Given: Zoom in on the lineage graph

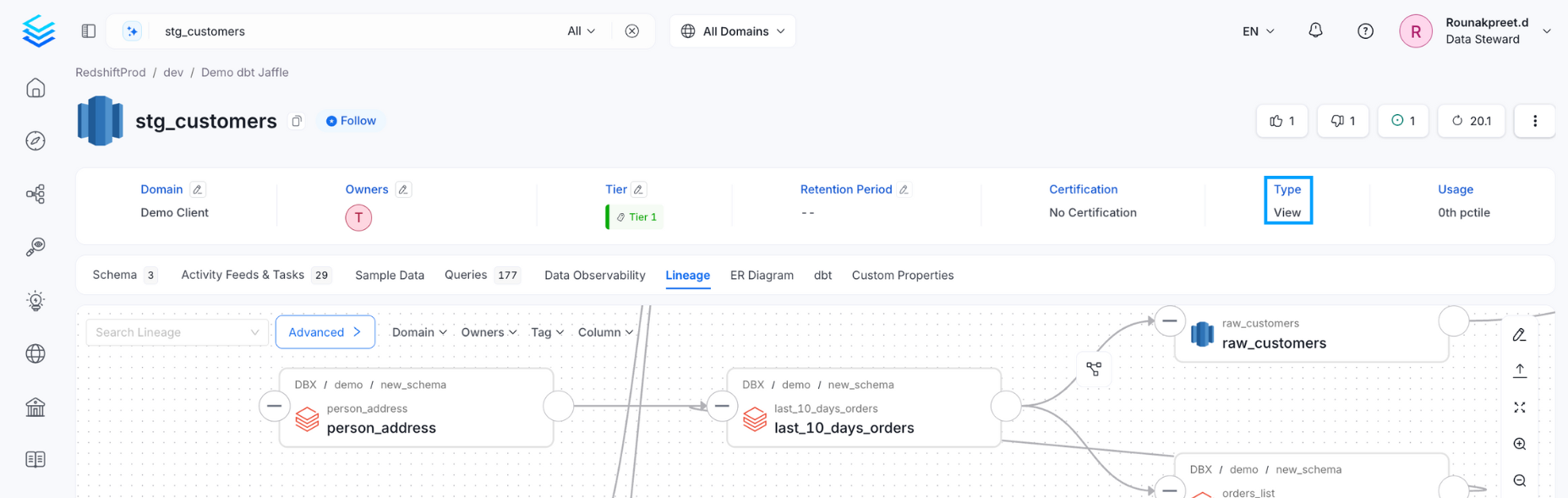Looking at the screenshot, I should 1519,444.
